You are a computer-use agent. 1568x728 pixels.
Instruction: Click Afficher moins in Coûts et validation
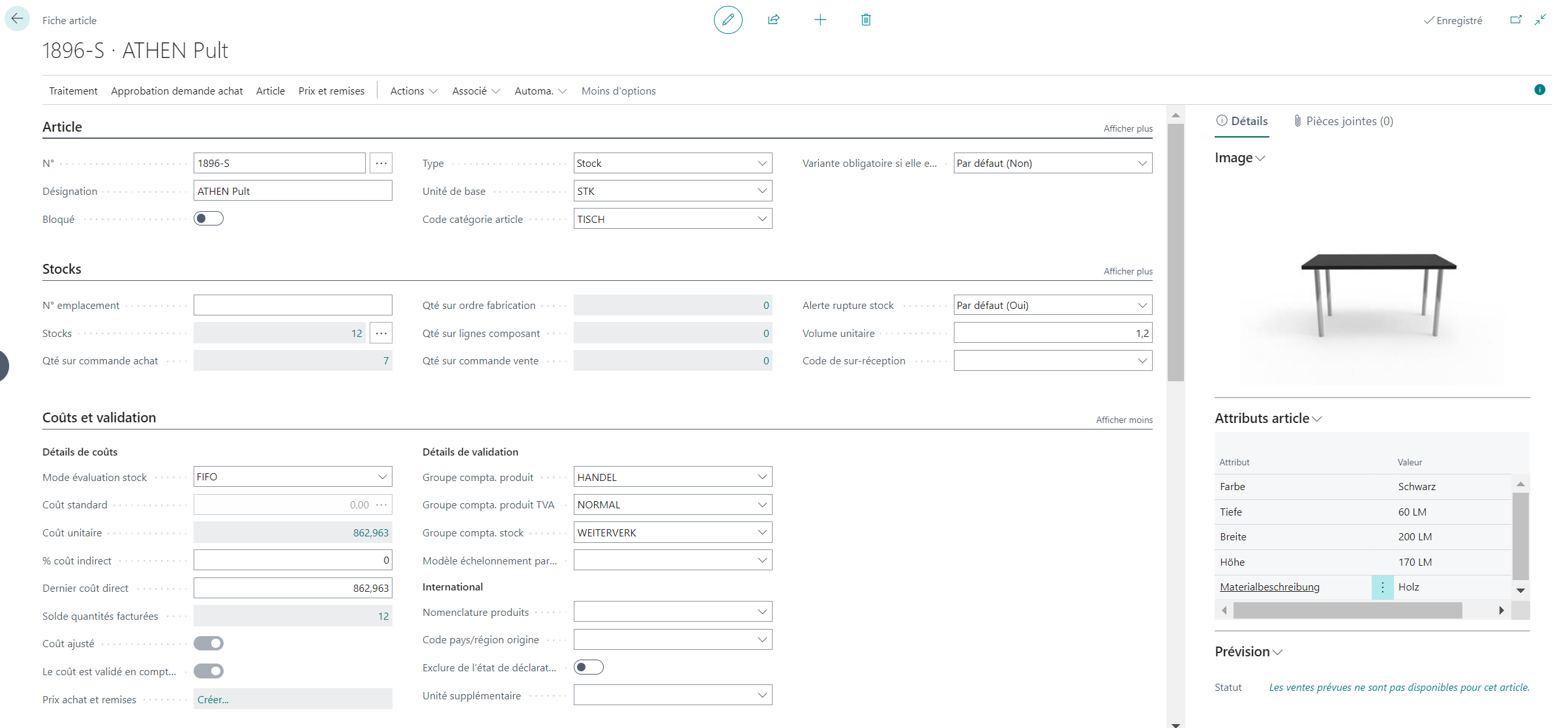pyautogui.click(x=1124, y=420)
